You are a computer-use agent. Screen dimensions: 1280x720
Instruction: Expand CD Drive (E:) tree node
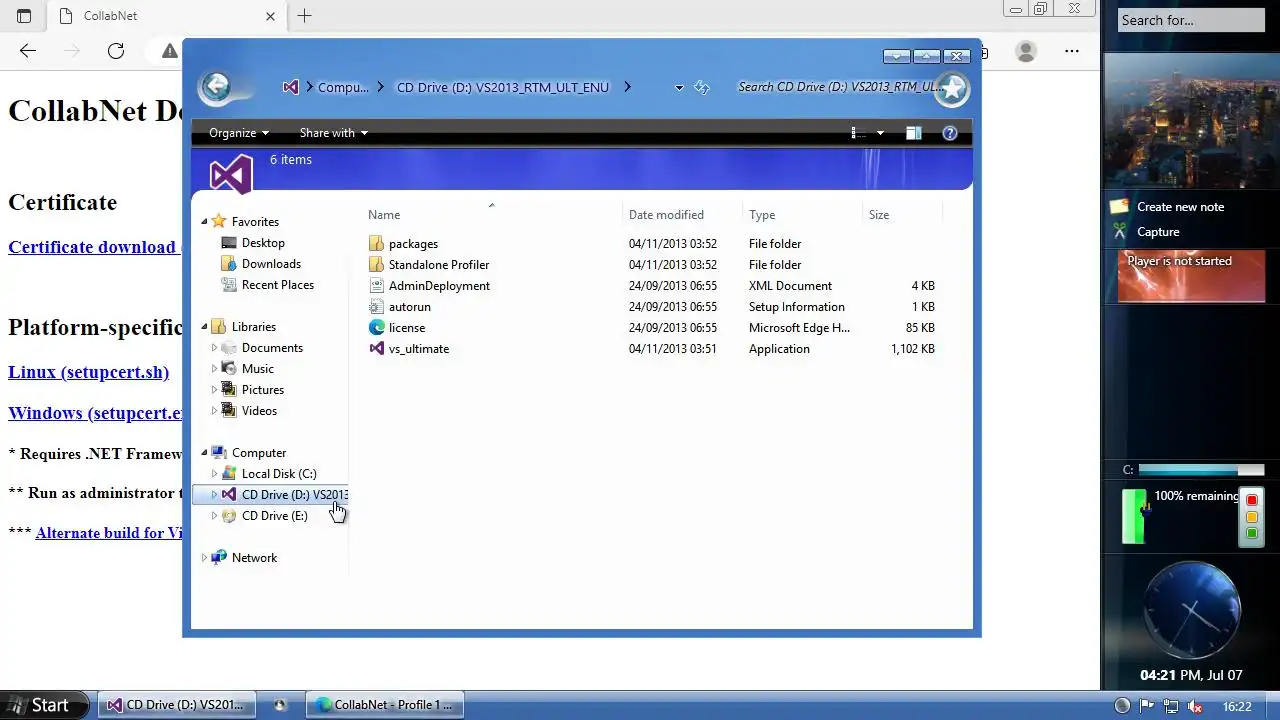(214, 516)
